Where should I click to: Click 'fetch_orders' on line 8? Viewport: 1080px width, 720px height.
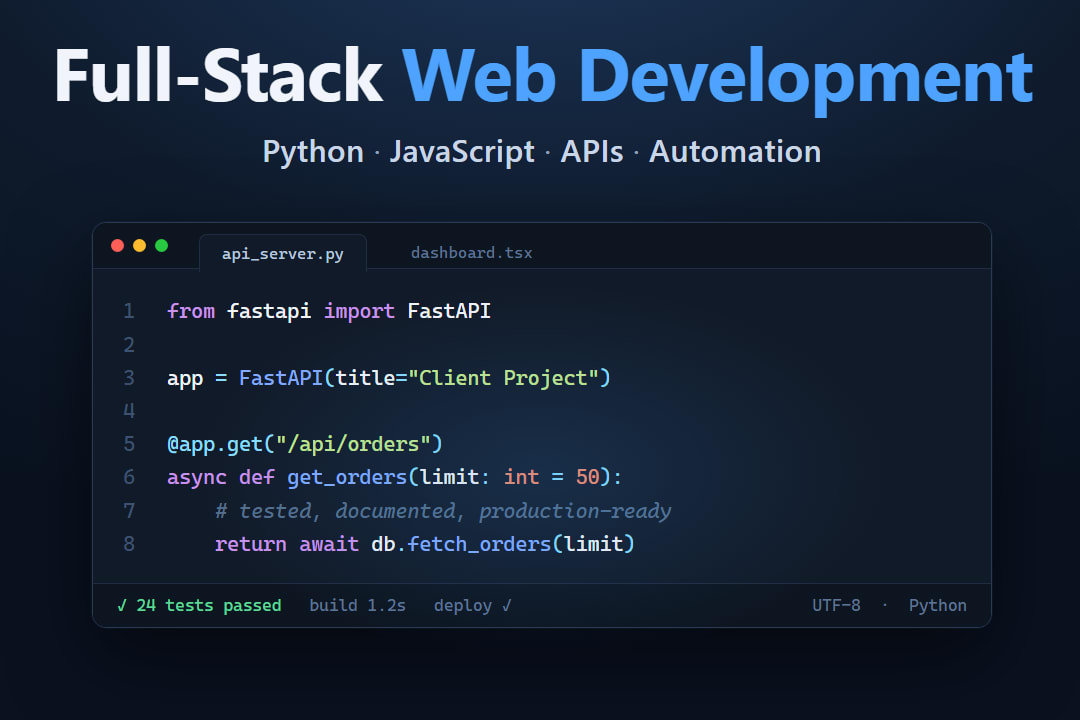point(479,544)
